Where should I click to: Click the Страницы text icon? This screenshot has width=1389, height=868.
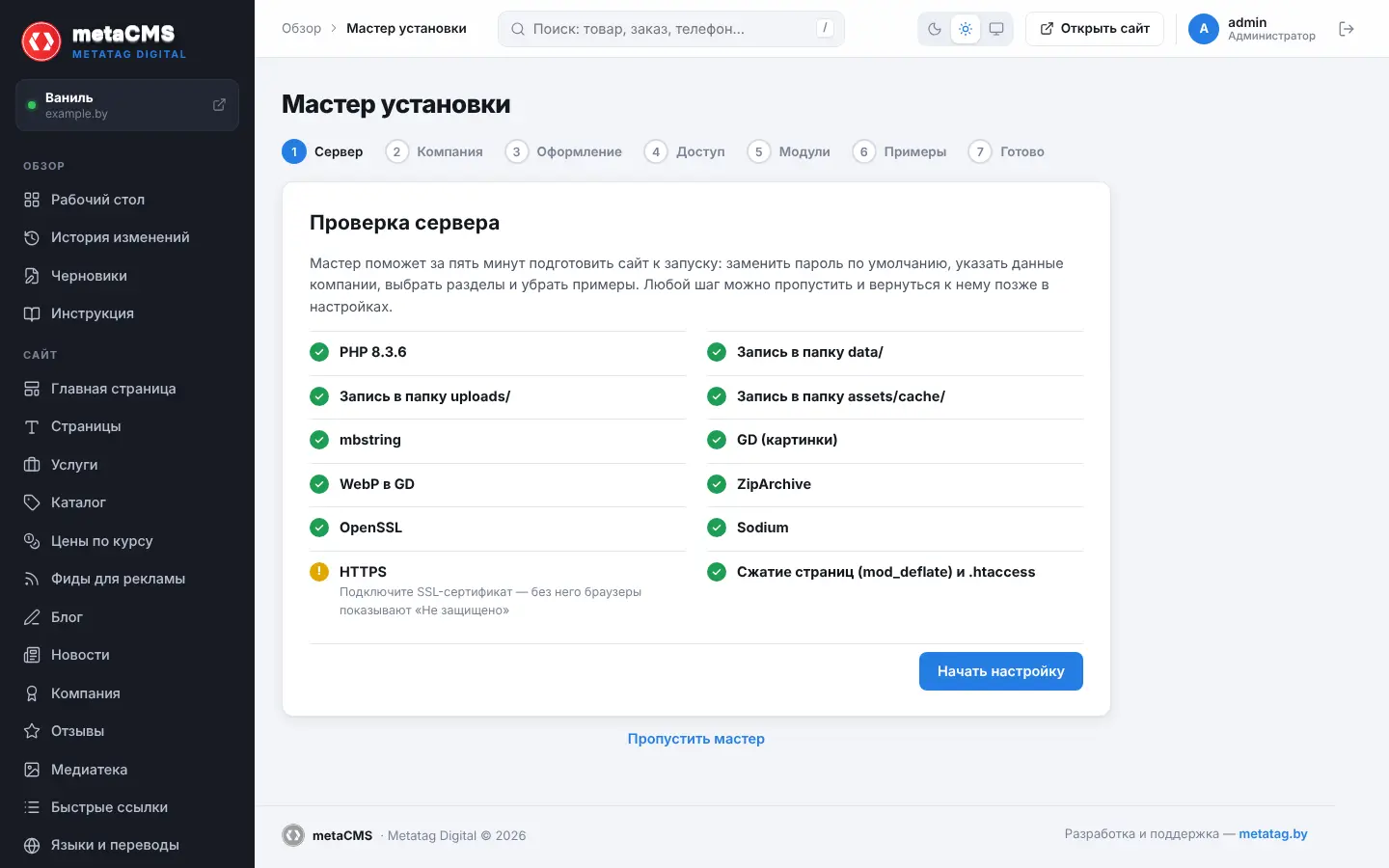point(32,426)
